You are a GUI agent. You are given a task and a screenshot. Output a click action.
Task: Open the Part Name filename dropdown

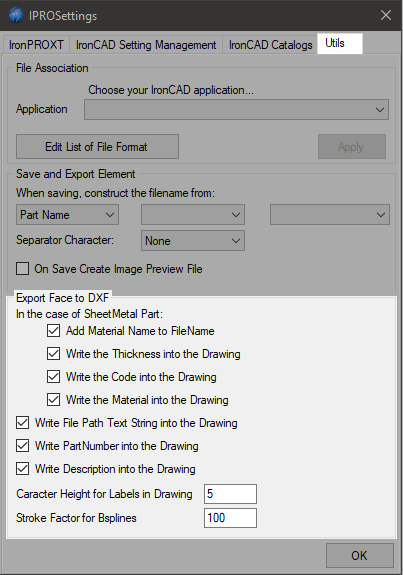coord(67,215)
